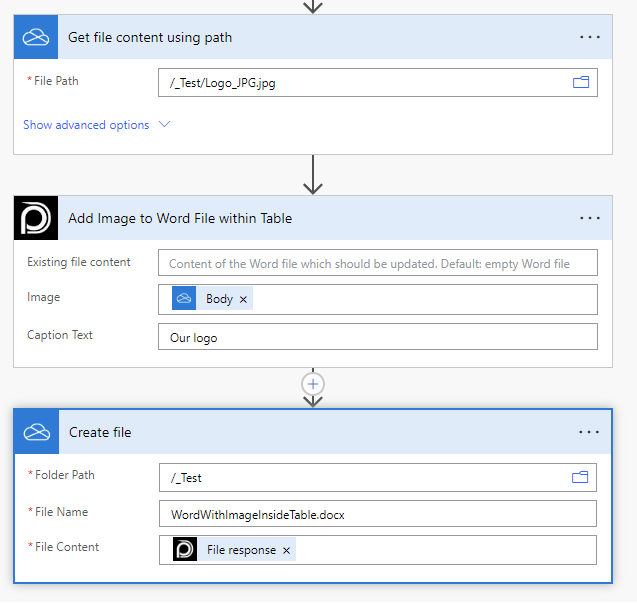Click the advanced options chevron arrow
This screenshot has width=637, height=603.
(x=165, y=125)
